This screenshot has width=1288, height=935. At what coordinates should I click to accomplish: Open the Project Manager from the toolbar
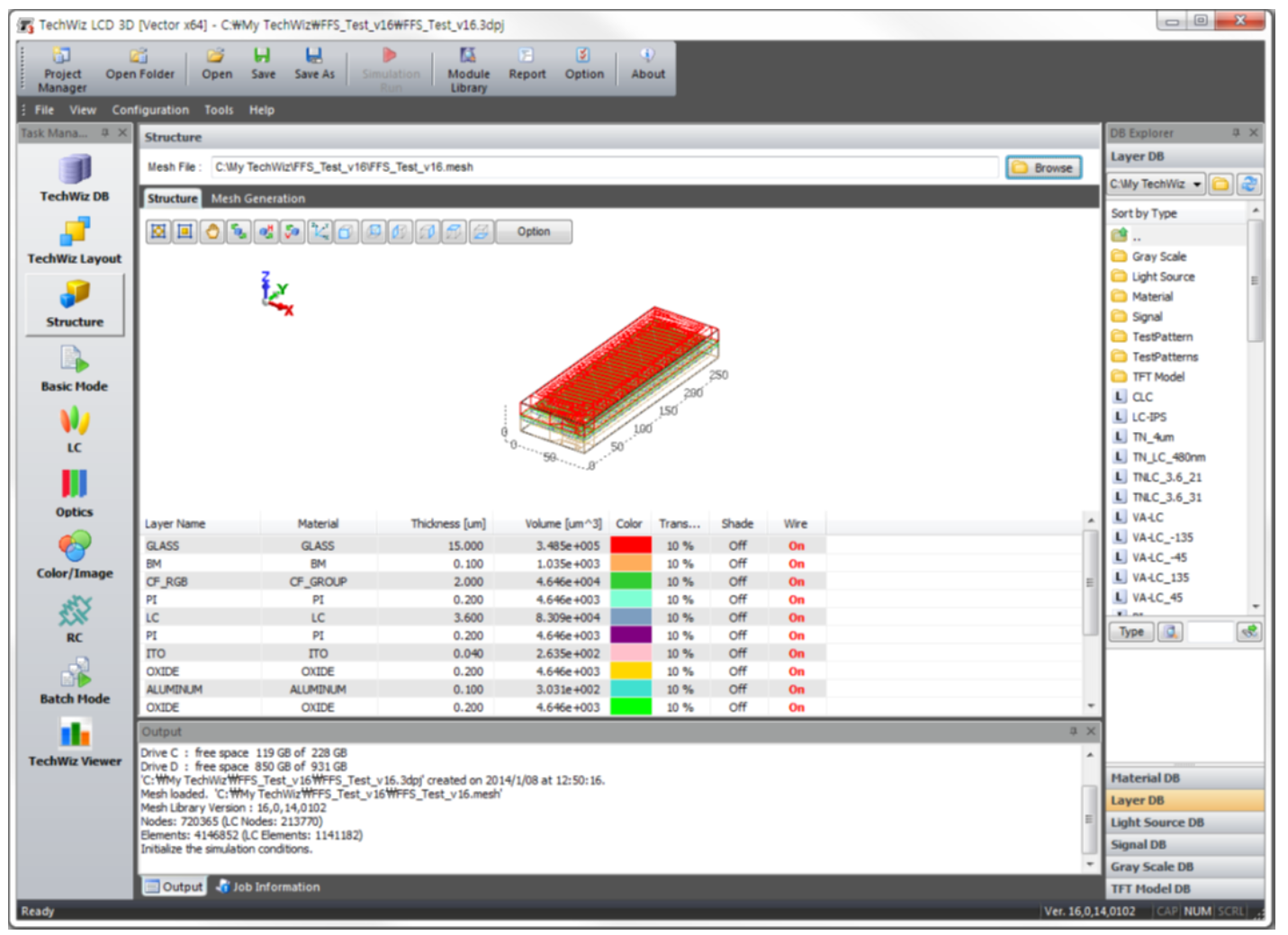coord(62,69)
